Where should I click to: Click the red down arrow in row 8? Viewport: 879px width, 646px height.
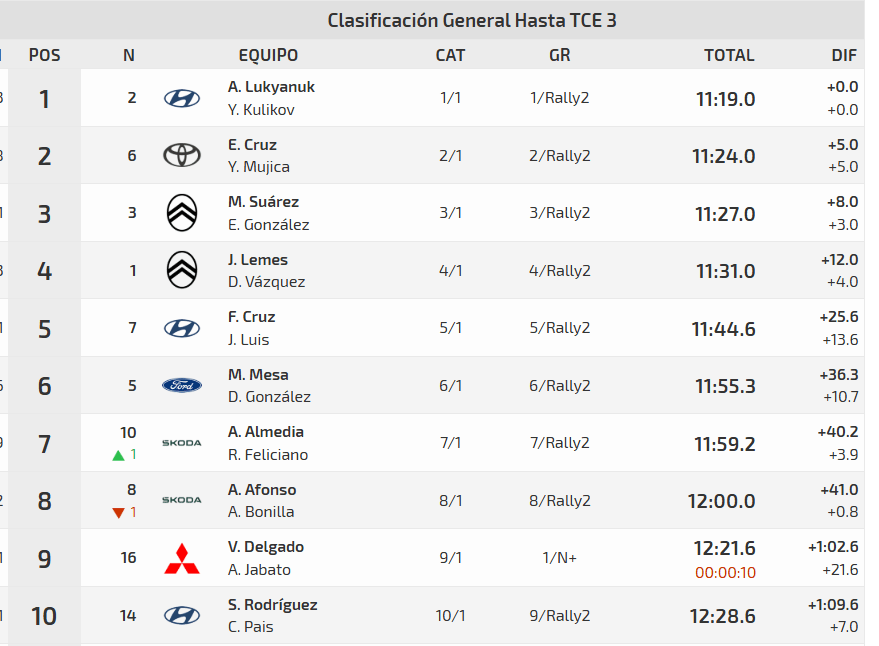click(x=119, y=513)
